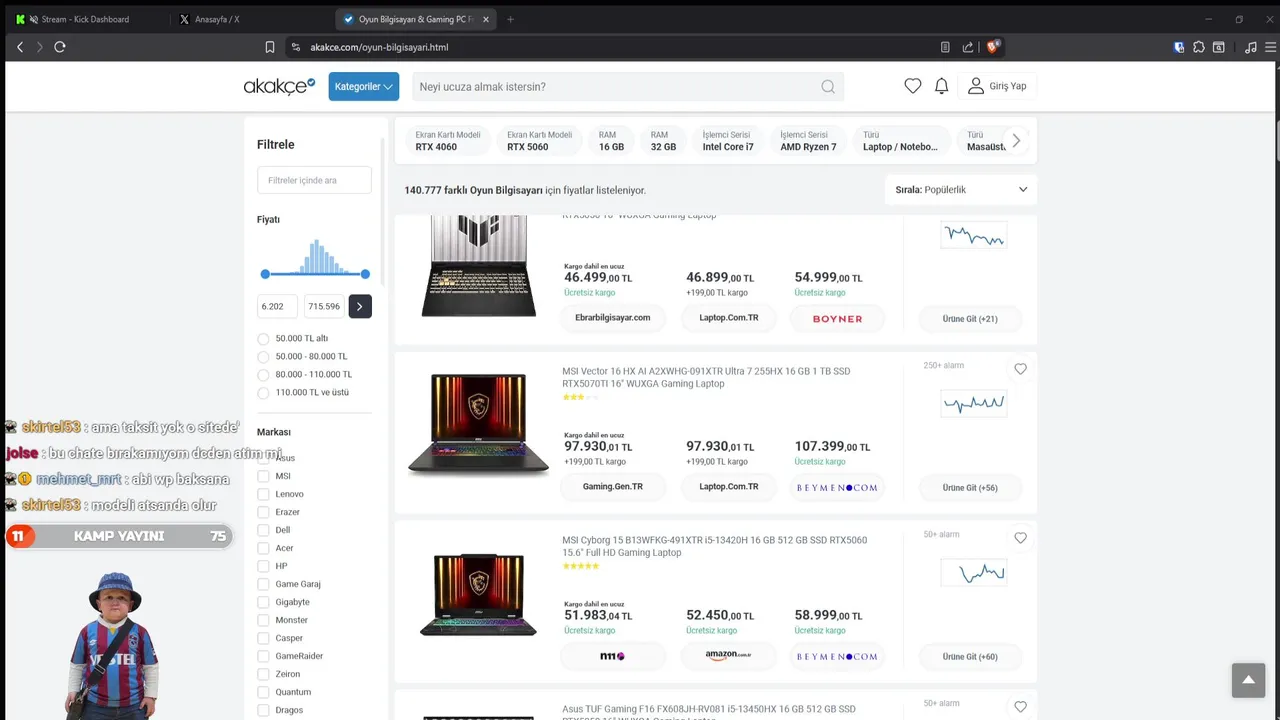Open the Sırala: Popülerlik sort dropdown

(x=961, y=189)
